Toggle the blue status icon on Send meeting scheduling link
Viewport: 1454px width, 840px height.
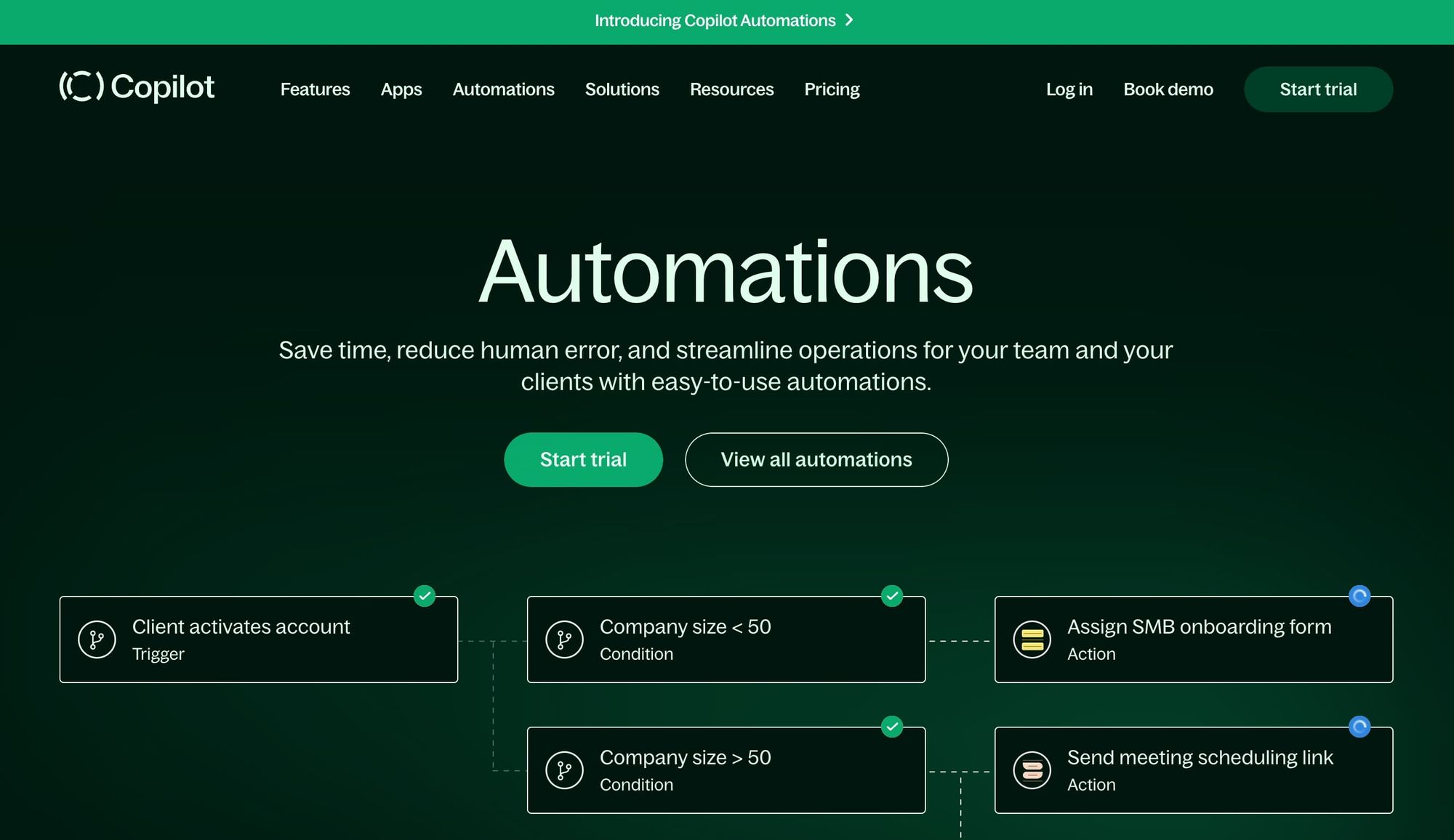[x=1360, y=727]
